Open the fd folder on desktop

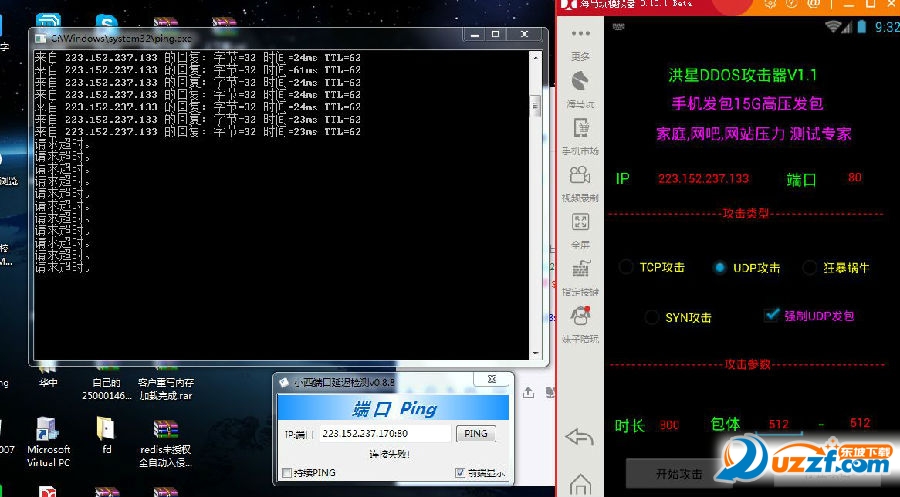[x=106, y=436]
